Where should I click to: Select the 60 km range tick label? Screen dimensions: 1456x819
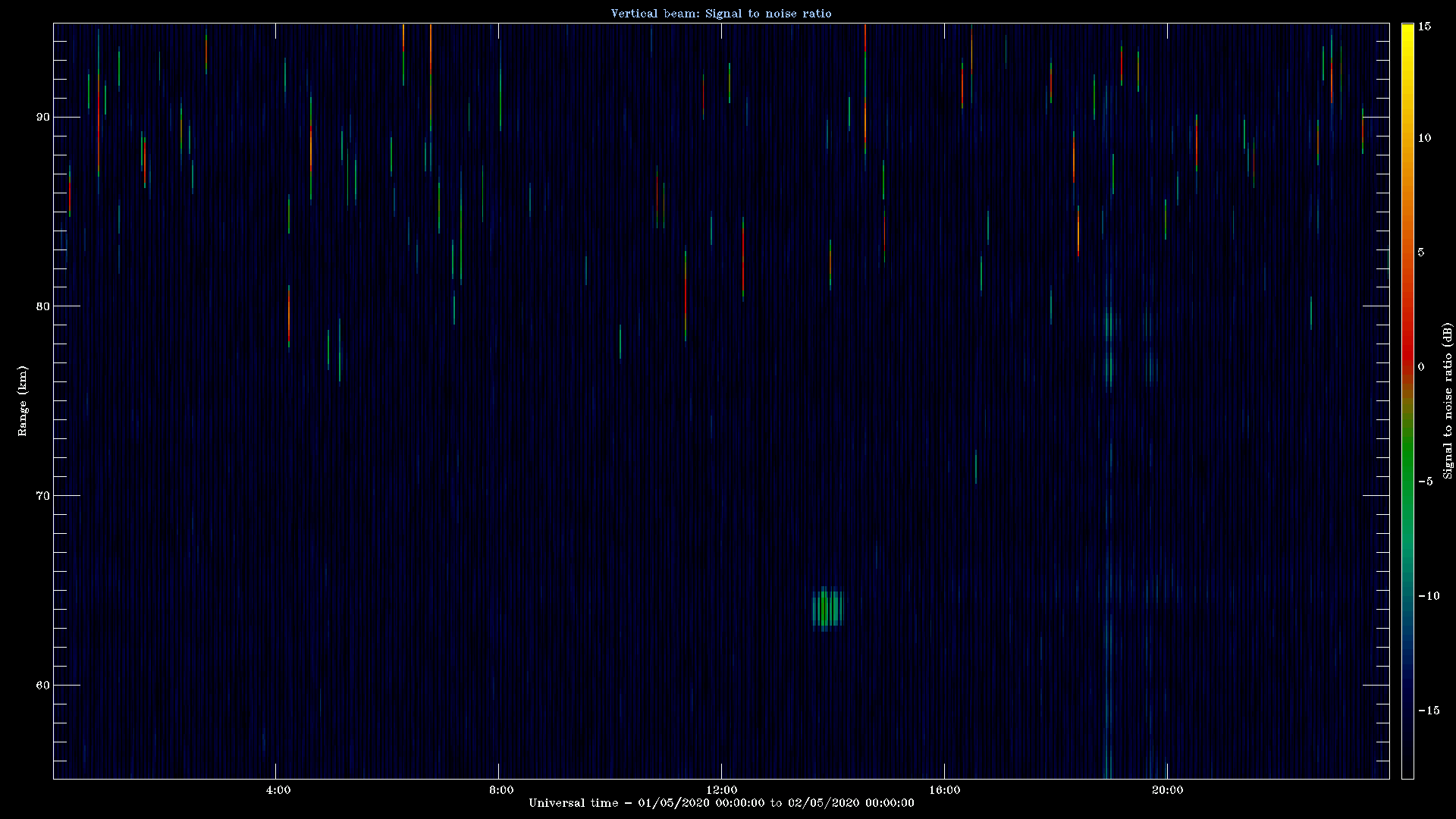pos(42,686)
